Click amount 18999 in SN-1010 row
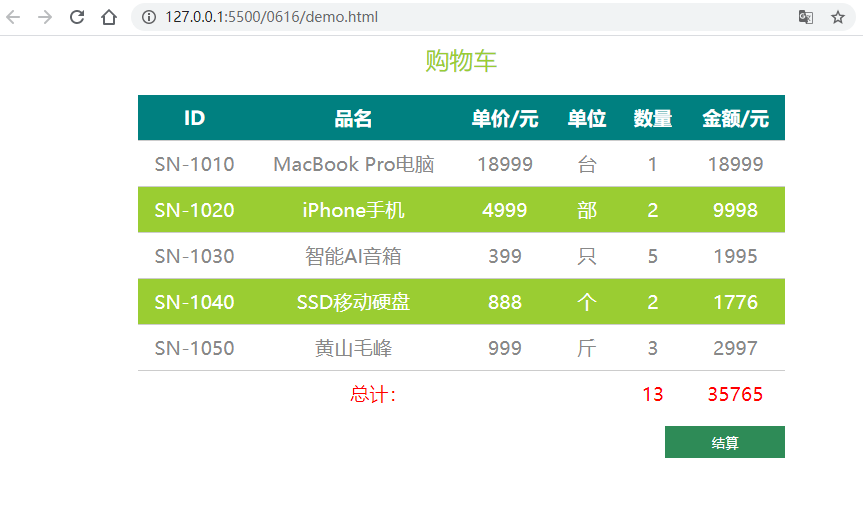The image size is (863, 505). pyautogui.click(x=735, y=164)
